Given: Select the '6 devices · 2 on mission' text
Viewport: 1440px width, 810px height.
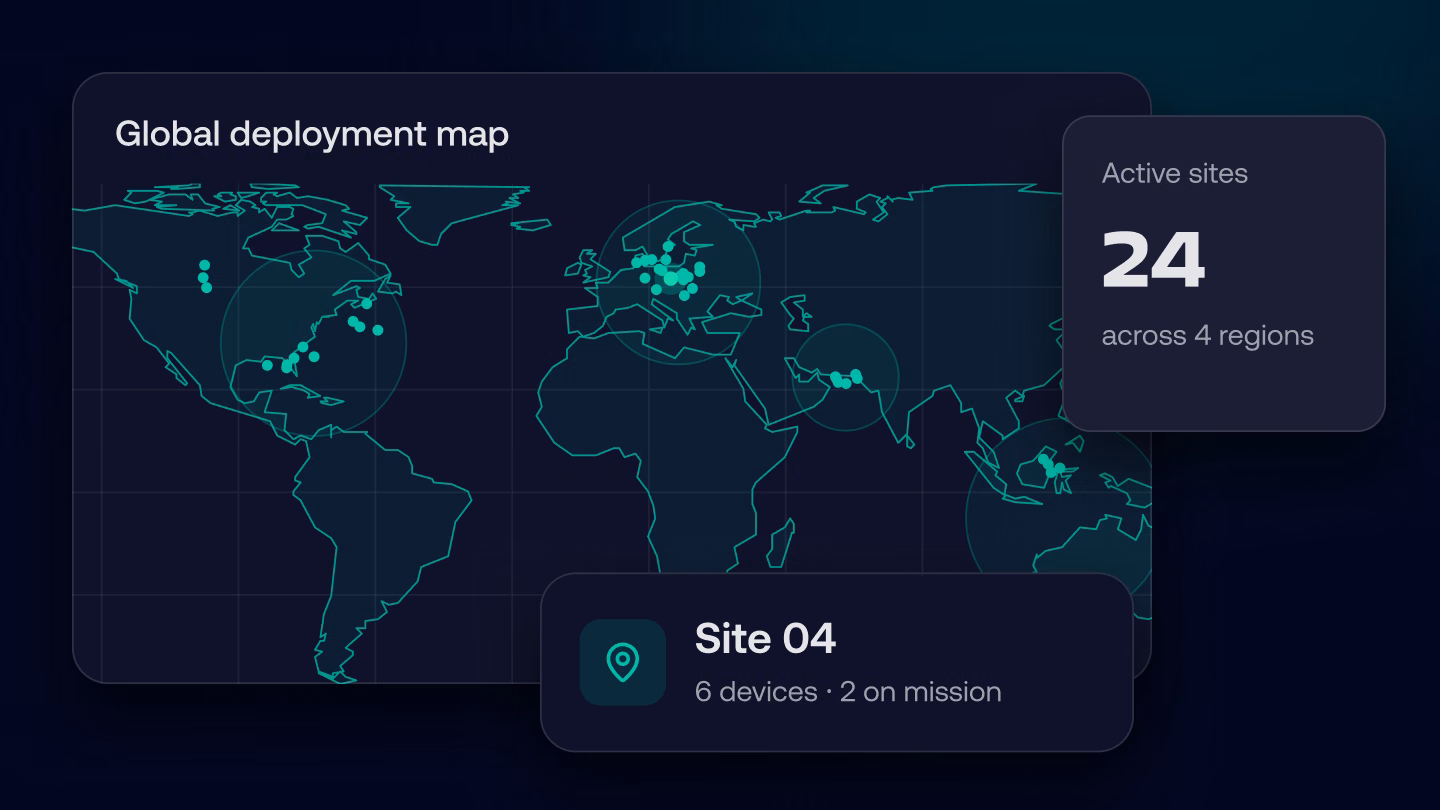Looking at the screenshot, I should coord(848,692).
